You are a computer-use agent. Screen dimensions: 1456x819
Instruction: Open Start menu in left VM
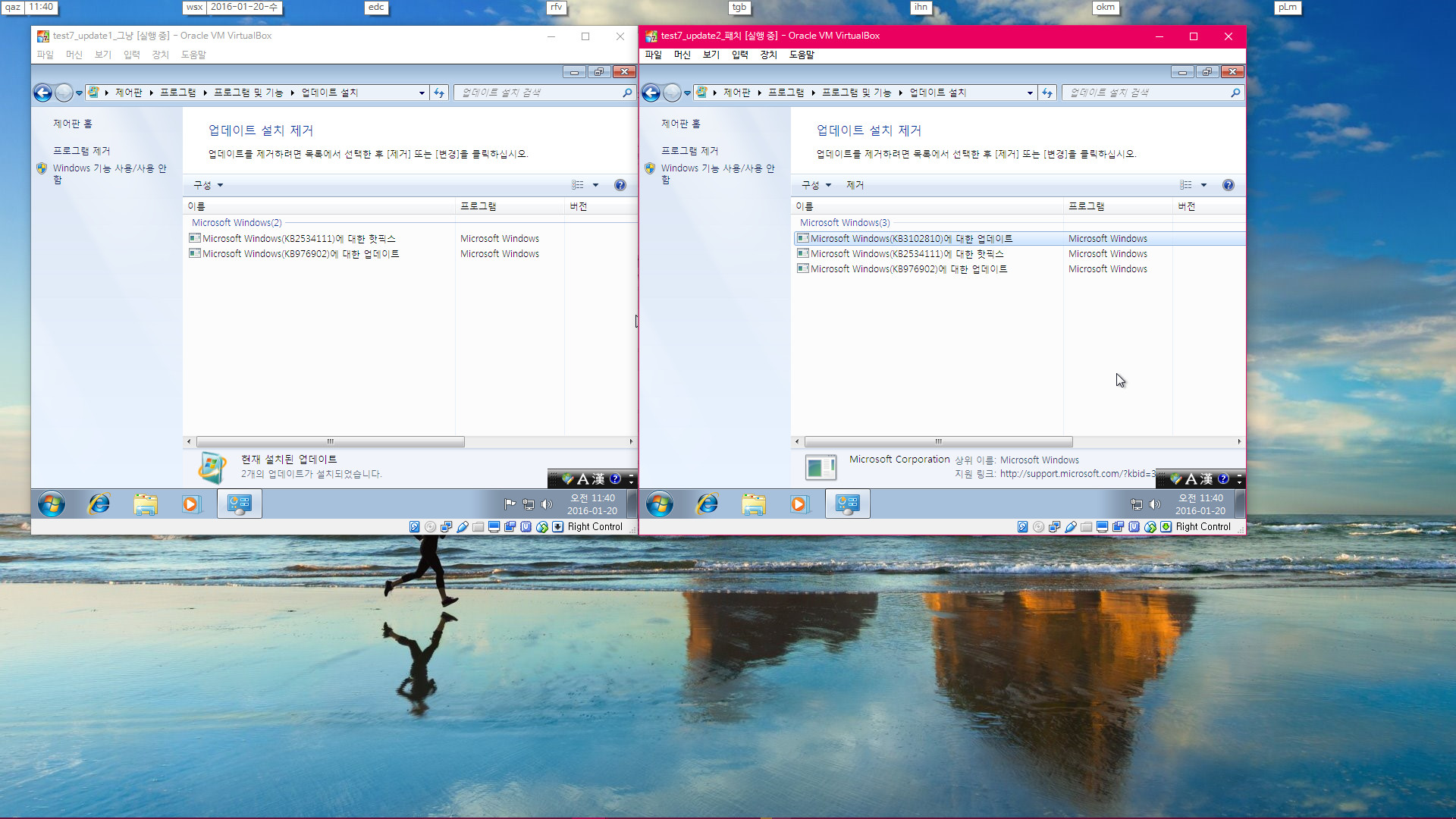pos(52,504)
